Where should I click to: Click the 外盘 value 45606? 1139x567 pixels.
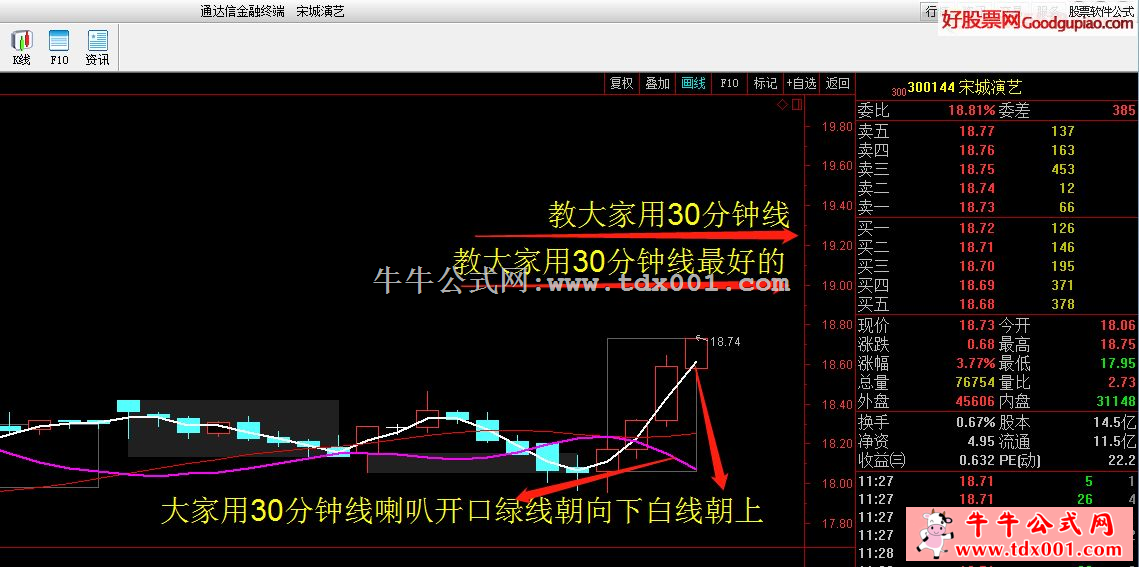point(975,401)
